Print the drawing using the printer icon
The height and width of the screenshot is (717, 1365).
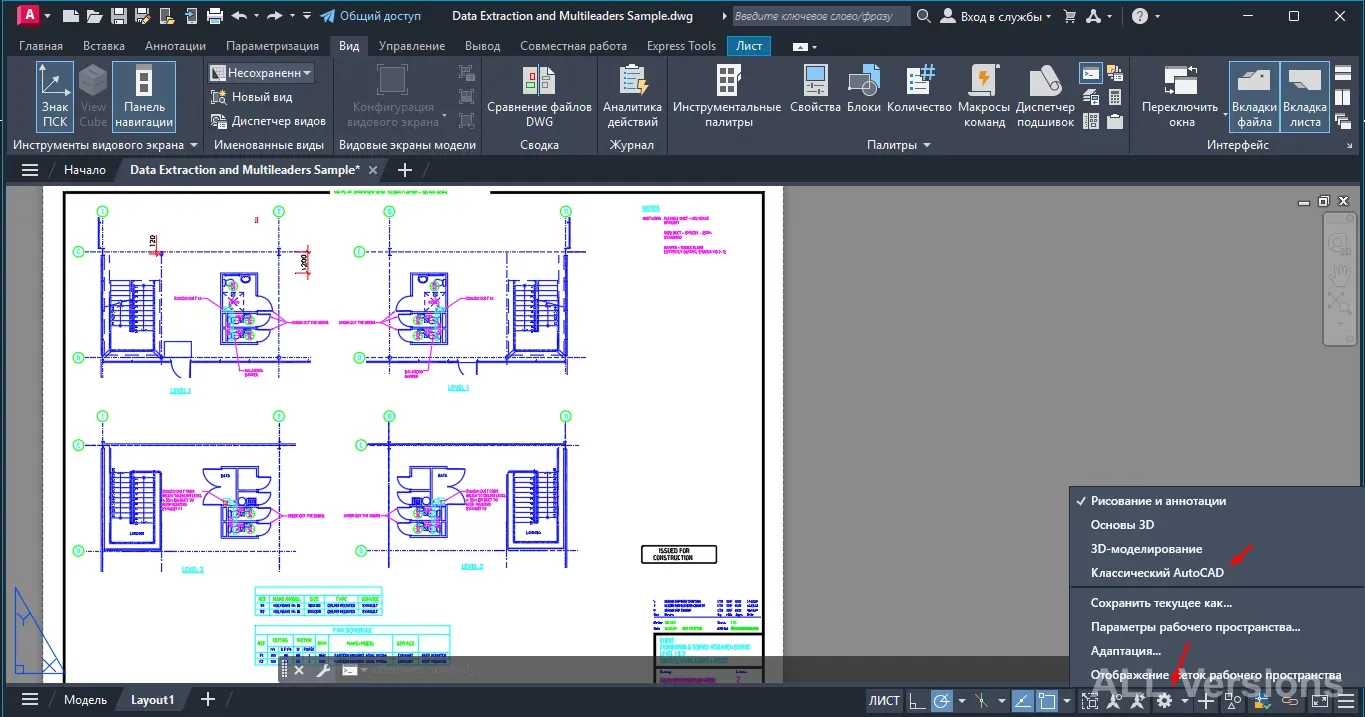coord(214,16)
